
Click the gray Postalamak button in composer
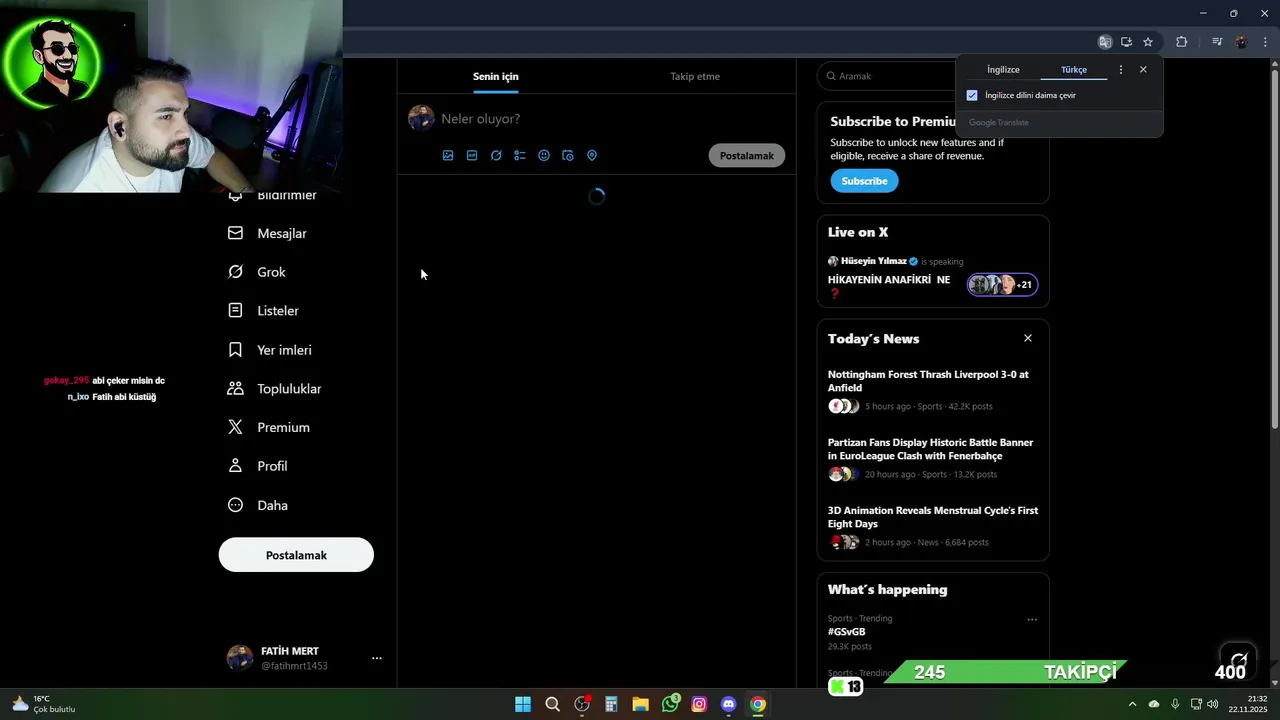(747, 156)
